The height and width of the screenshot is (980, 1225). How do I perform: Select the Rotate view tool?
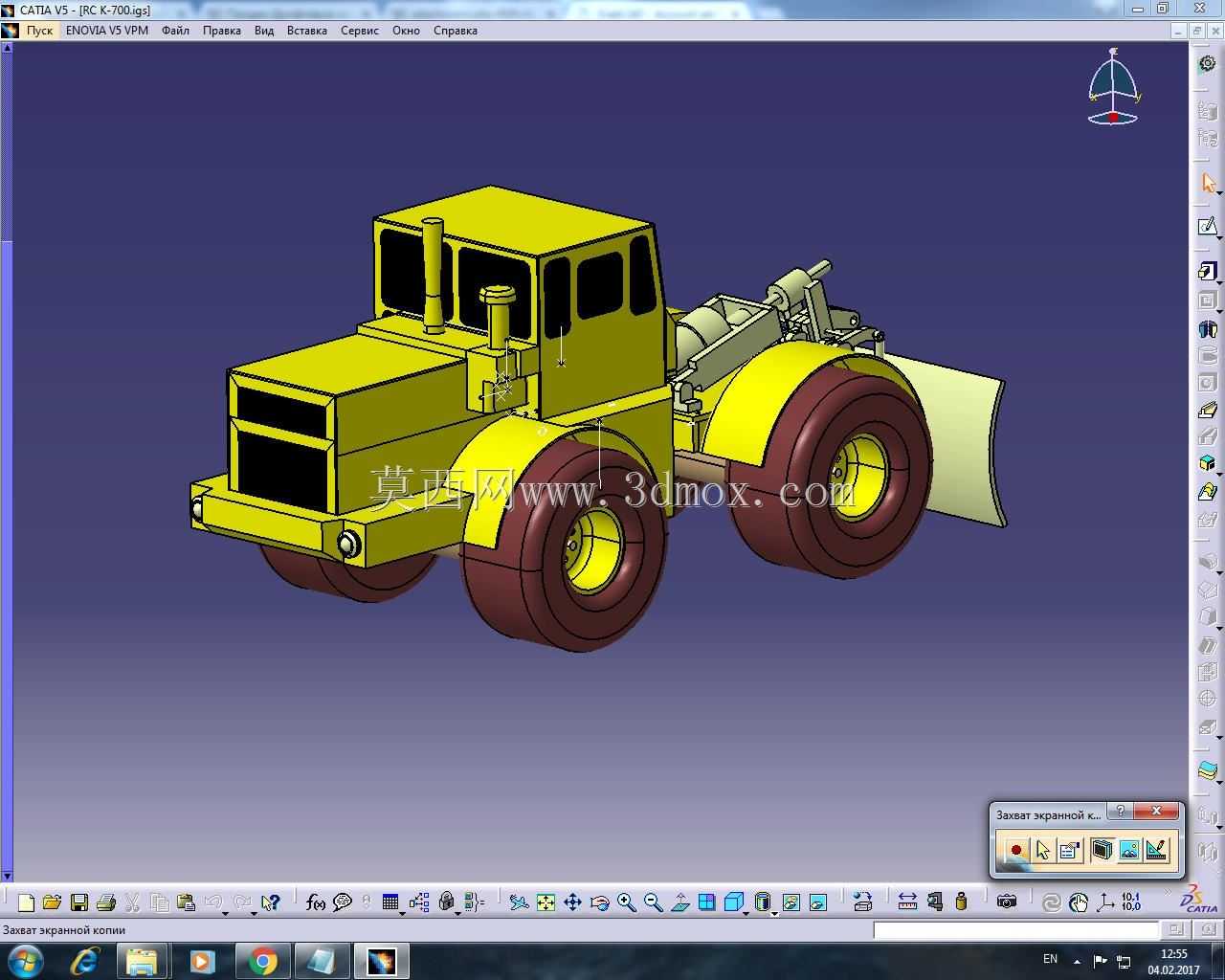pyautogui.click(x=599, y=902)
